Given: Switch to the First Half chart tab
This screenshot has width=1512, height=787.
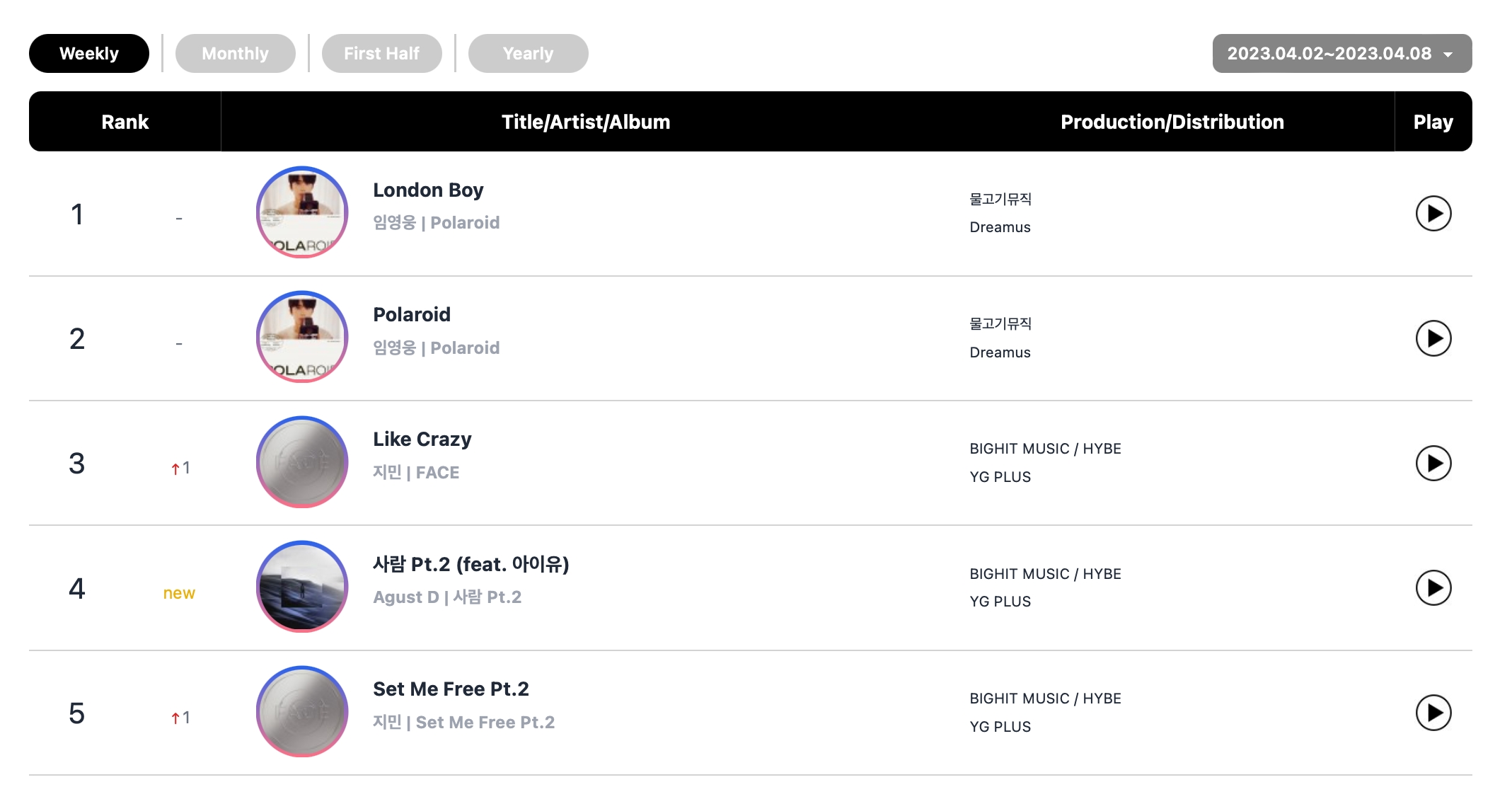Looking at the screenshot, I should point(382,53).
